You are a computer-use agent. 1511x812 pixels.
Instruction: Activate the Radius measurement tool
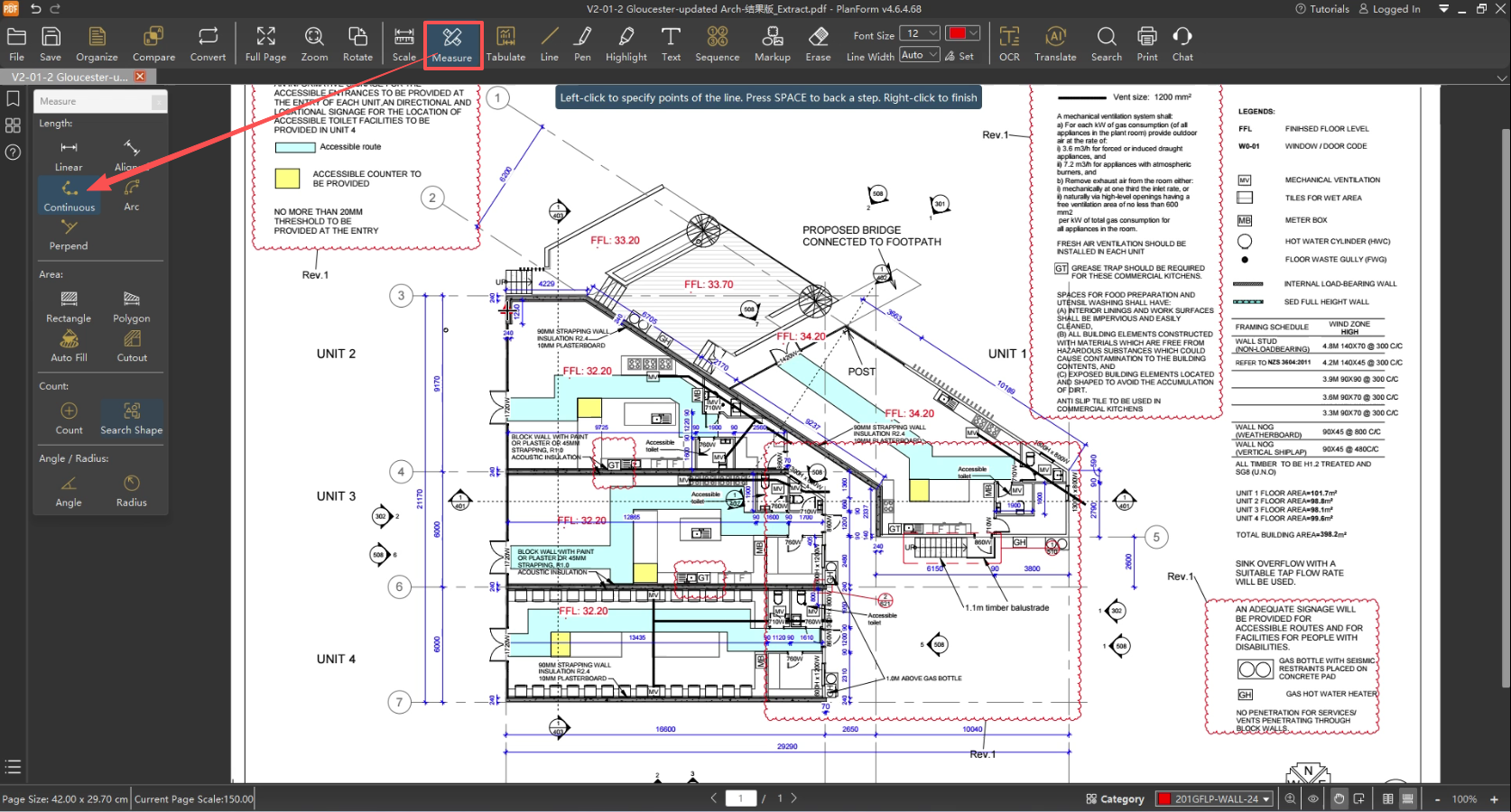click(x=132, y=490)
